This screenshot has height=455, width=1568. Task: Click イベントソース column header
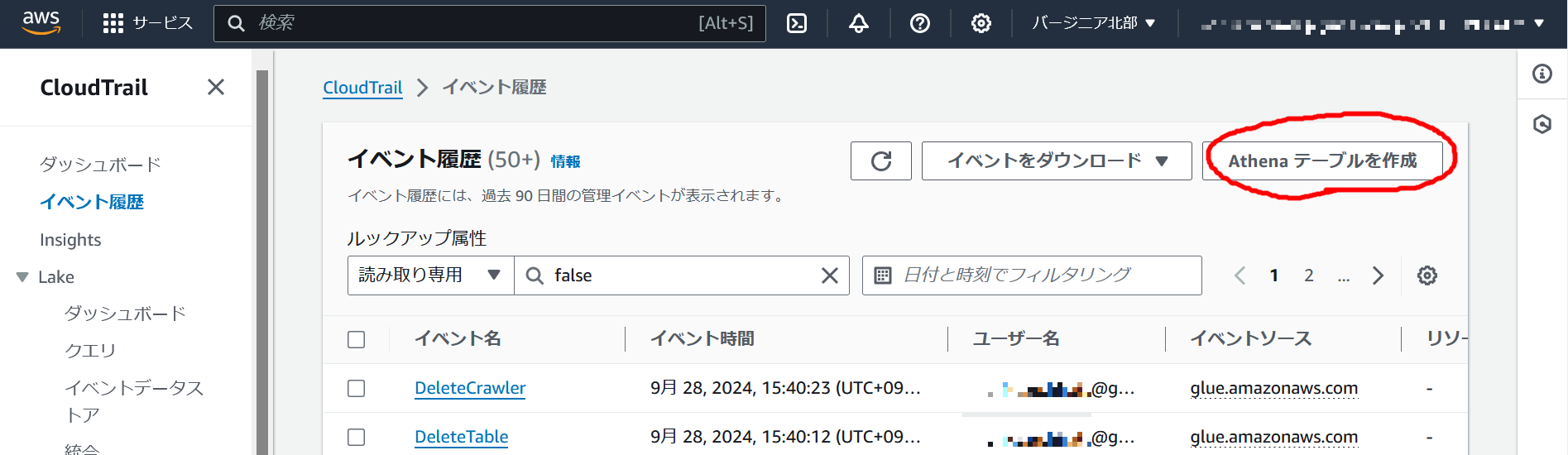[1251, 339]
